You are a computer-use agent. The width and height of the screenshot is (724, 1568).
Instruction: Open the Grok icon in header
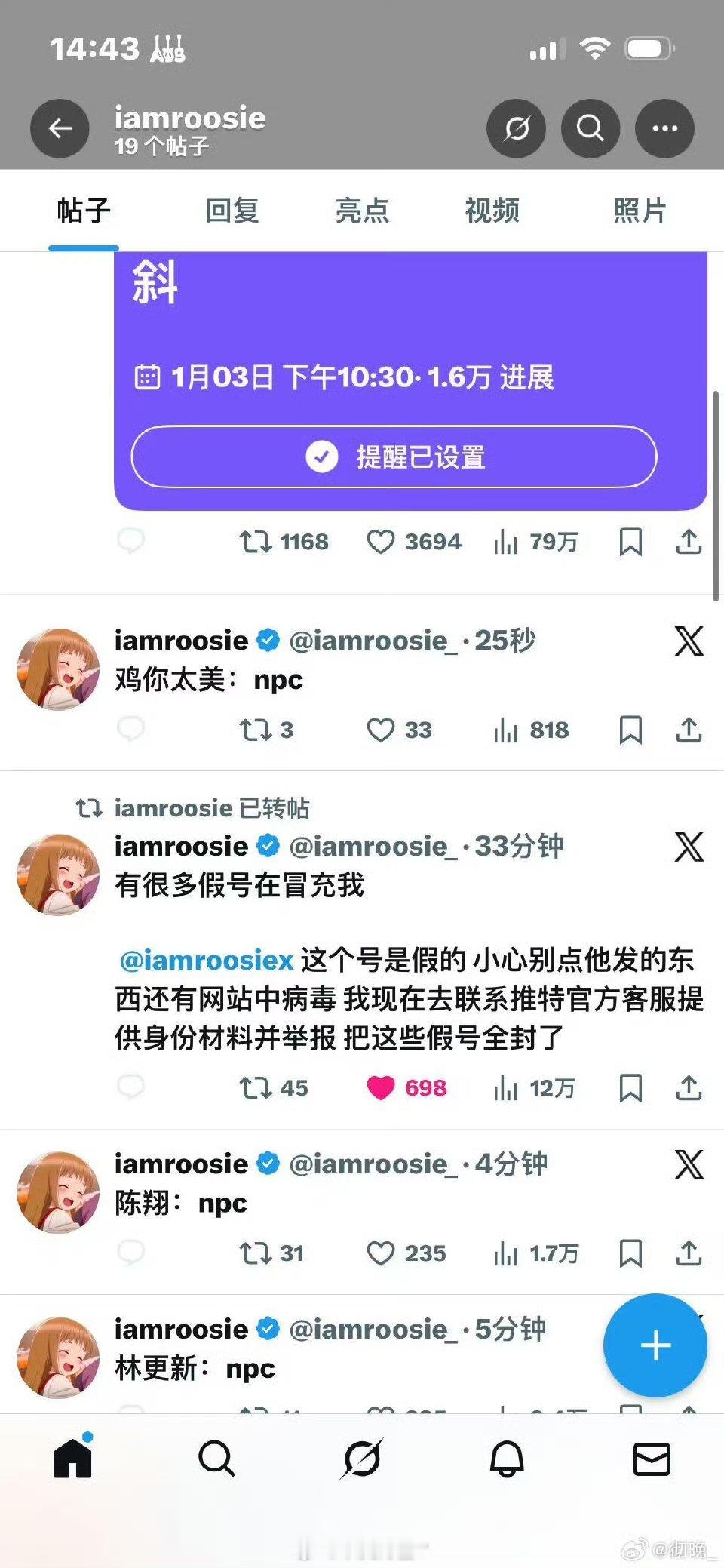pos(517,128)
